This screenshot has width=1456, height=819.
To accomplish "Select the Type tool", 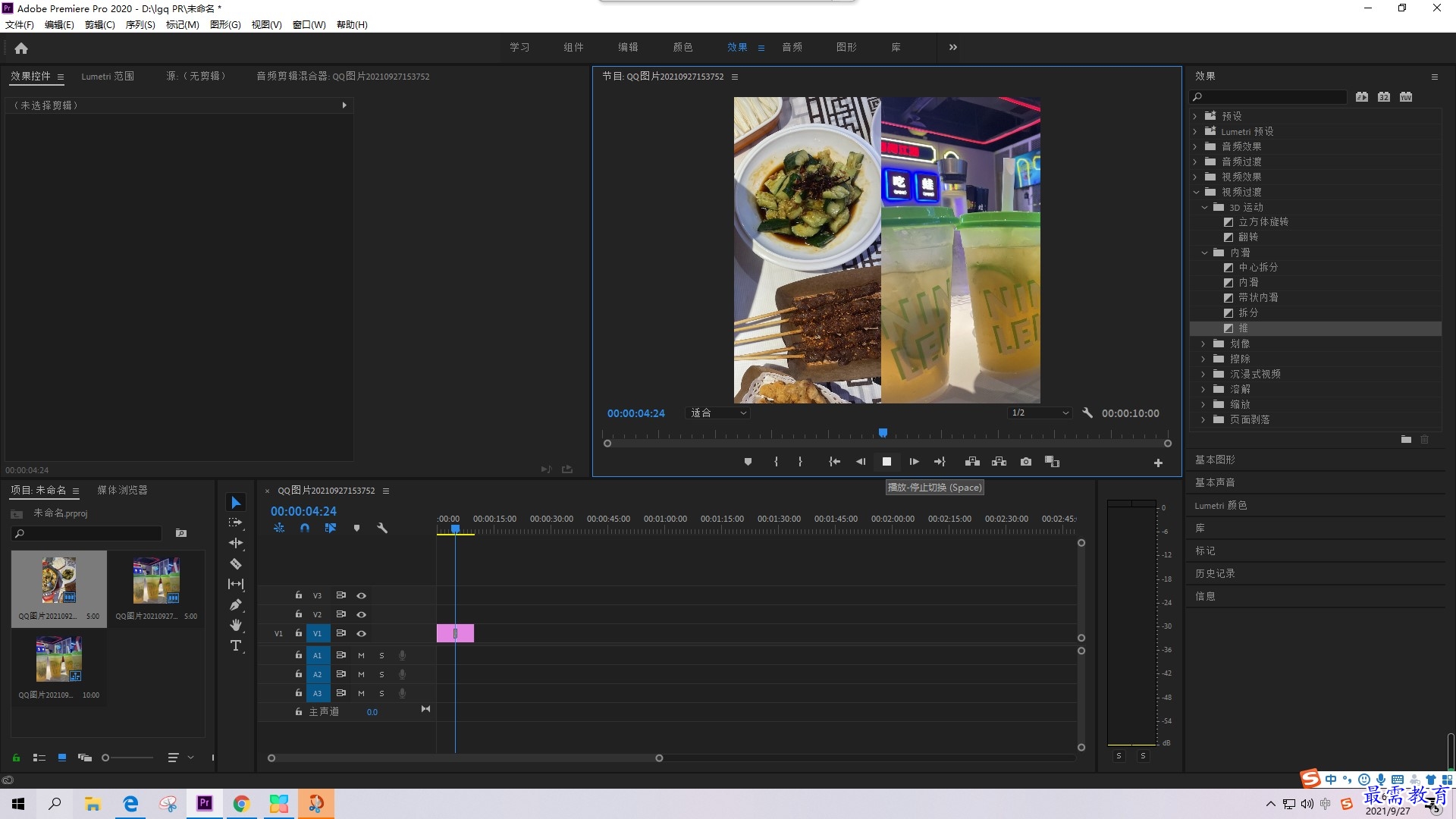I will [236, 645].
